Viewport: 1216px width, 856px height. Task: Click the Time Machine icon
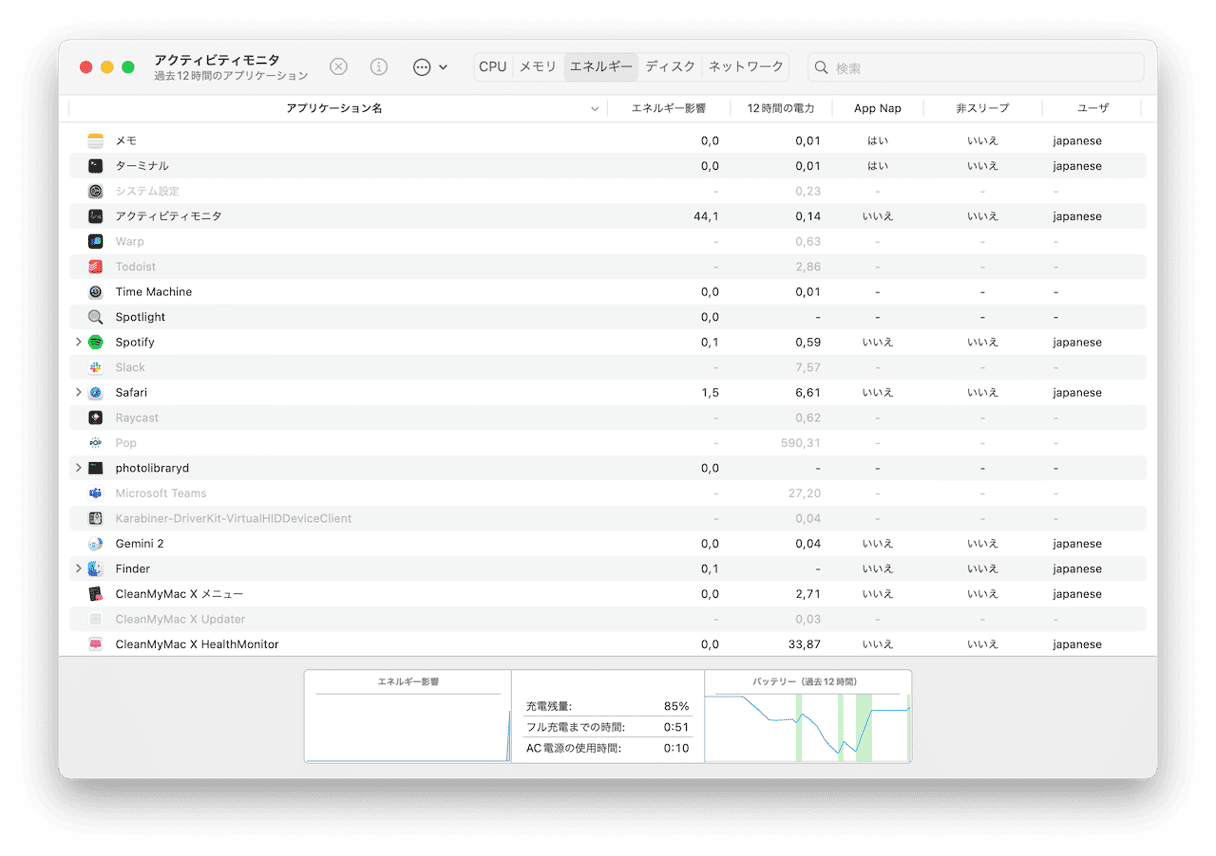tap(95, 292)
